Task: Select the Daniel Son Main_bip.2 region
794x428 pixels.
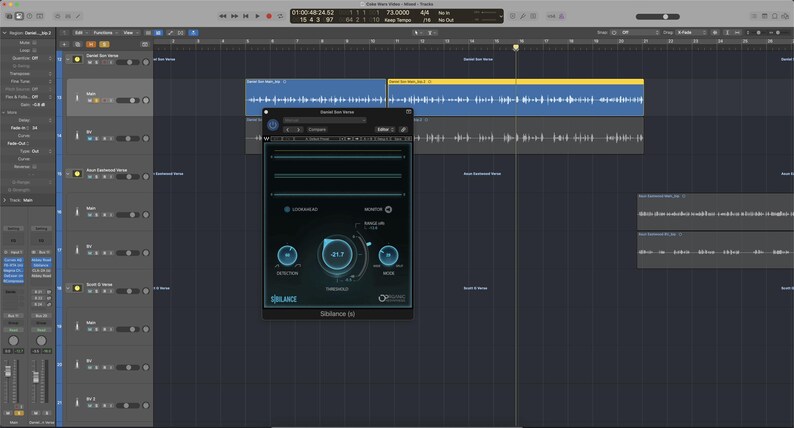Action: pyautogui.click(x=516, y=98)
